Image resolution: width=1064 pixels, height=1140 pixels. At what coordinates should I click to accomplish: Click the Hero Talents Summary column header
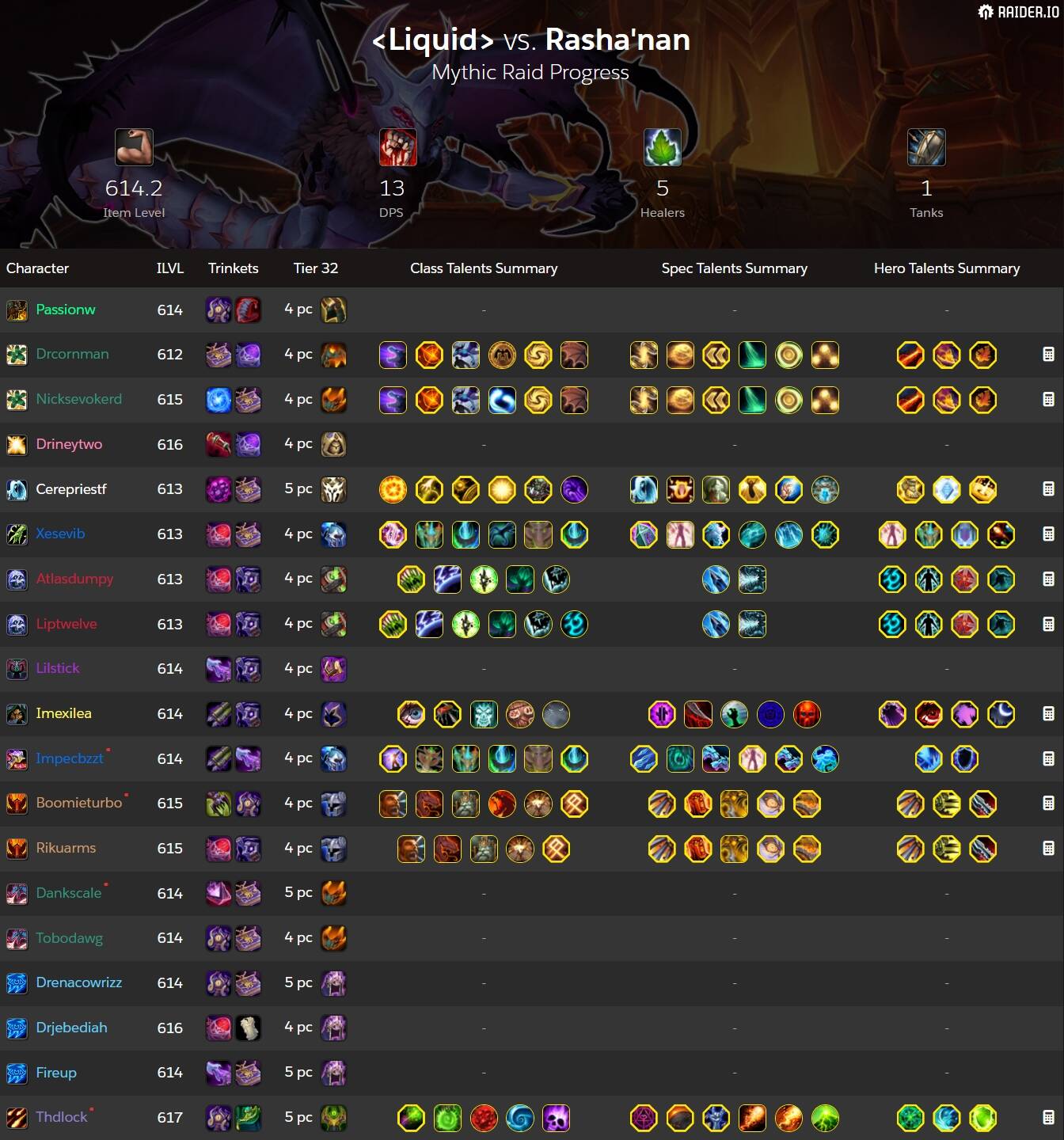[947, 268]
